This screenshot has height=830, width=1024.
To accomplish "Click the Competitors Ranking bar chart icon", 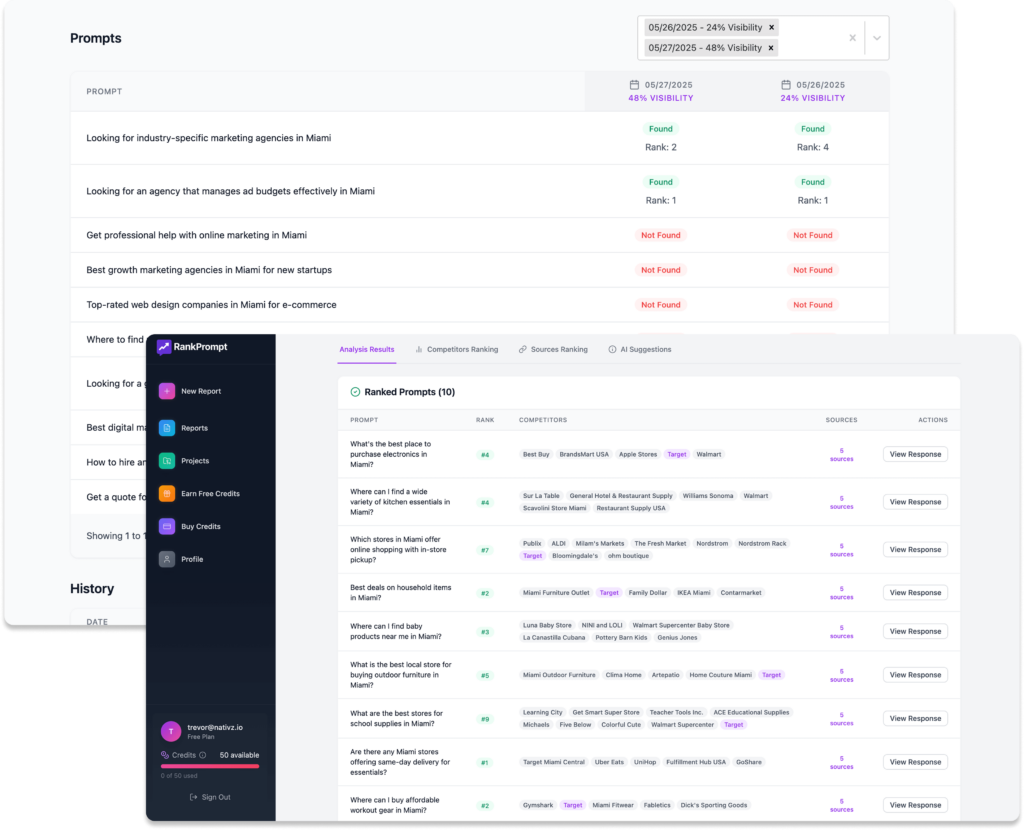I will tap(419, 349).
